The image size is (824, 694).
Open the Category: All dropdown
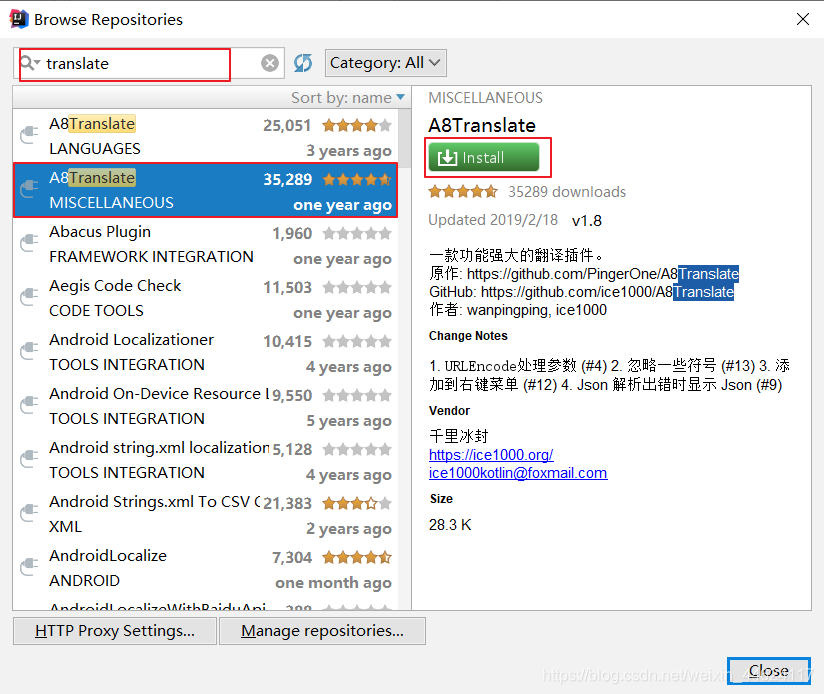click(x=386, y=63)
